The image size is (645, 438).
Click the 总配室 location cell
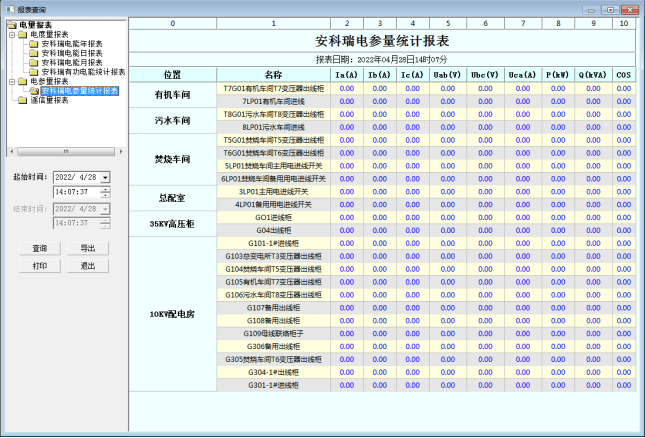[173, 198]
